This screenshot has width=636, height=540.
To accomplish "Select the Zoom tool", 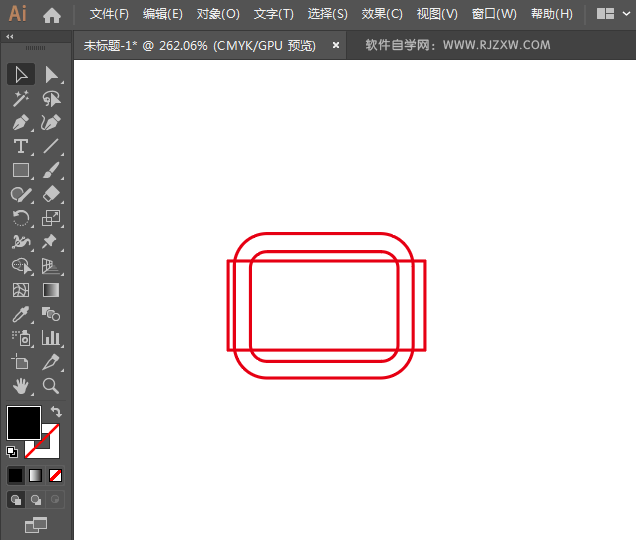I will point(51,386).
